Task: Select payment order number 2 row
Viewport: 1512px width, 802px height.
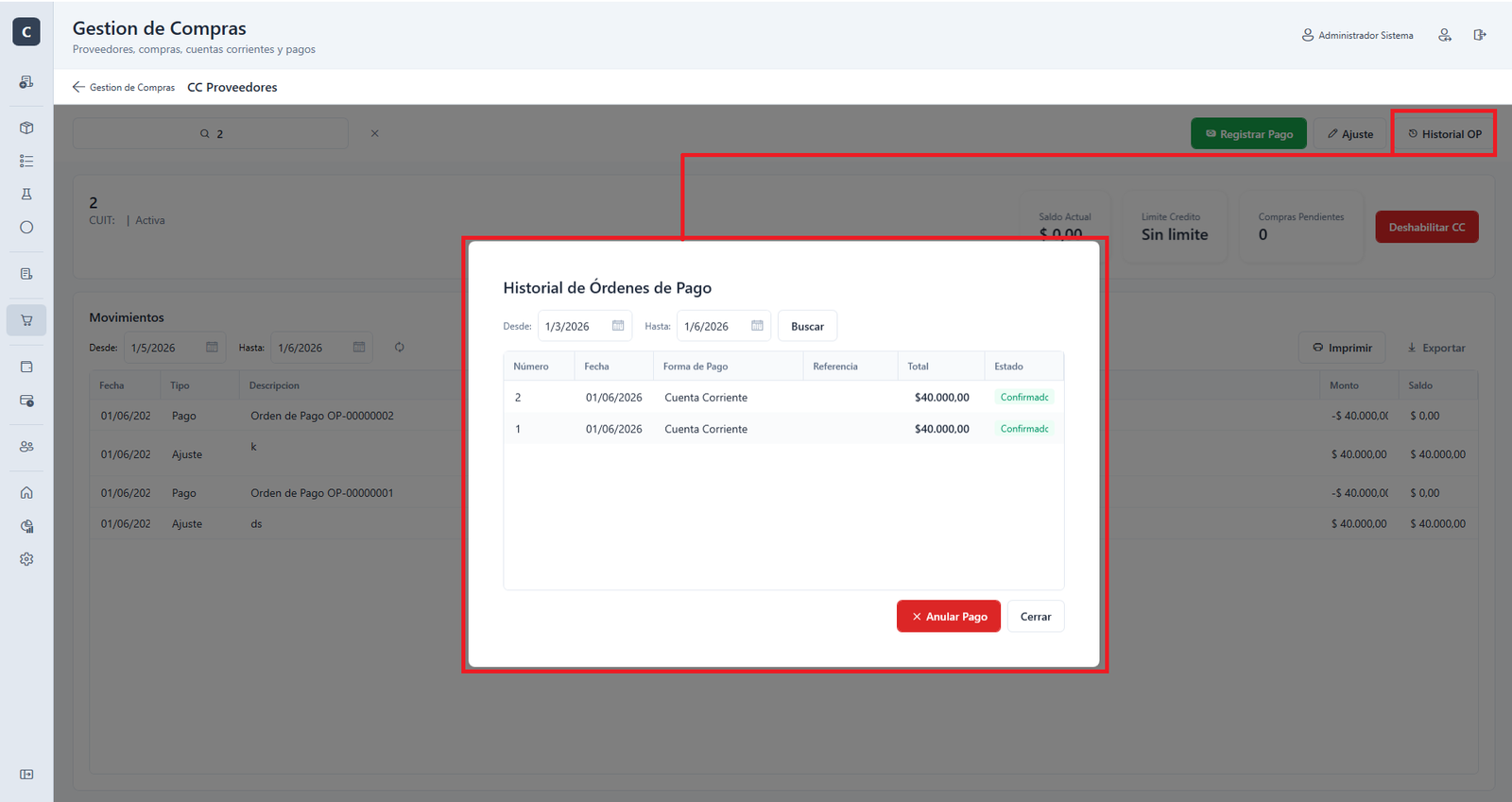Action: coord(783,397)
